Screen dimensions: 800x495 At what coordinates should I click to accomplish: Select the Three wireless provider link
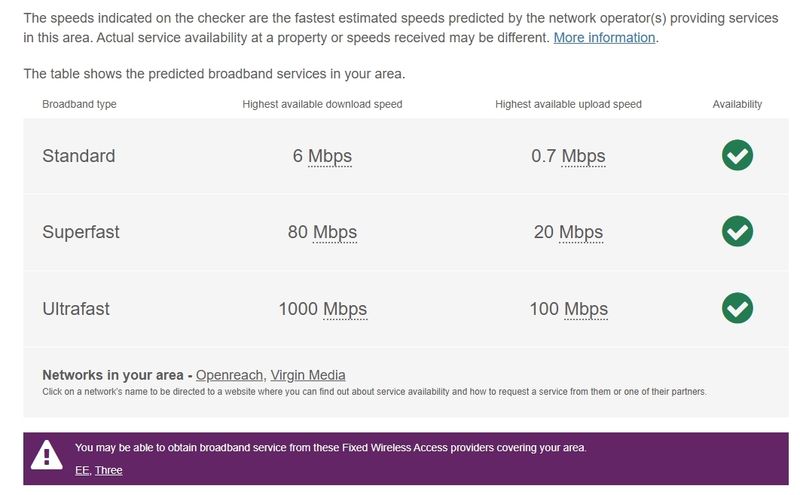coord(108,470)
